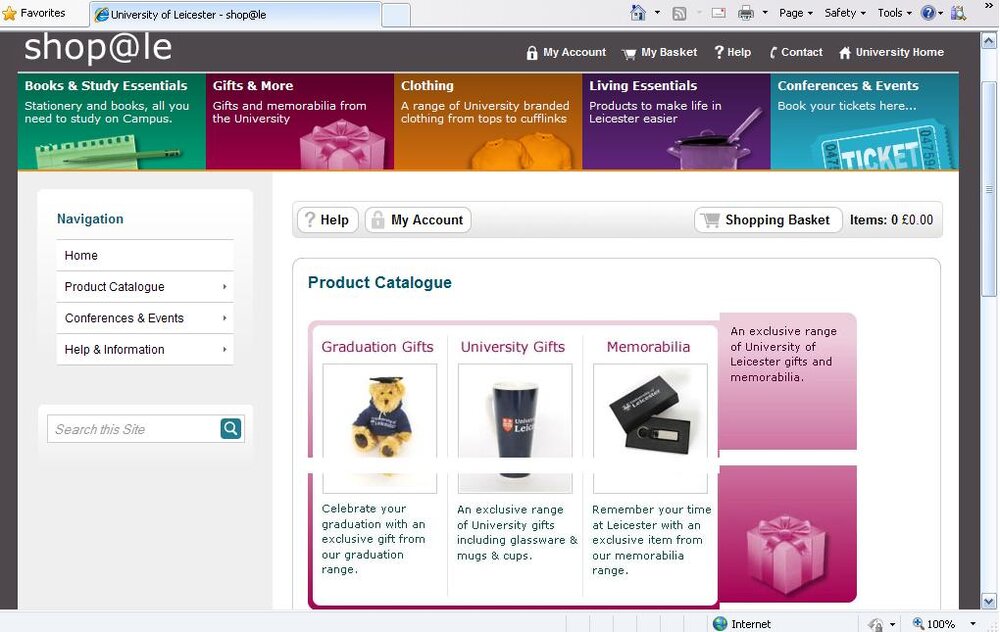Open the Print icon dropdown arrow
The height and width of the screenshot is (632, 1000).
[x=765, y=13]
